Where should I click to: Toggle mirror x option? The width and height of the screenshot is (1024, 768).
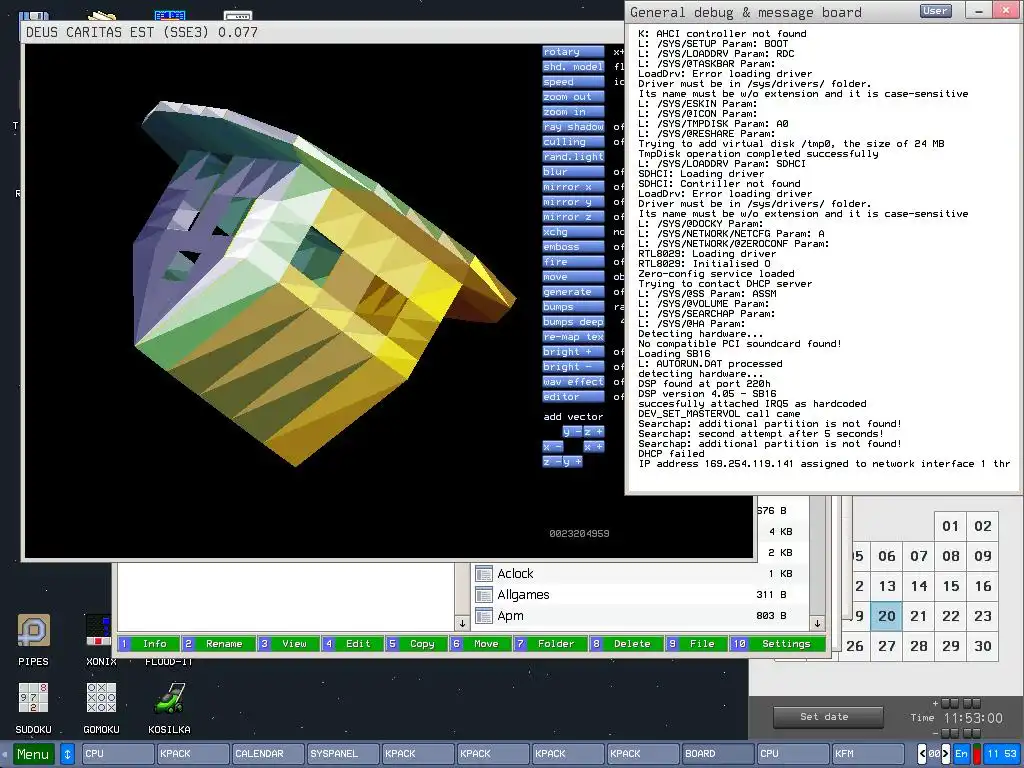point(573,187)
